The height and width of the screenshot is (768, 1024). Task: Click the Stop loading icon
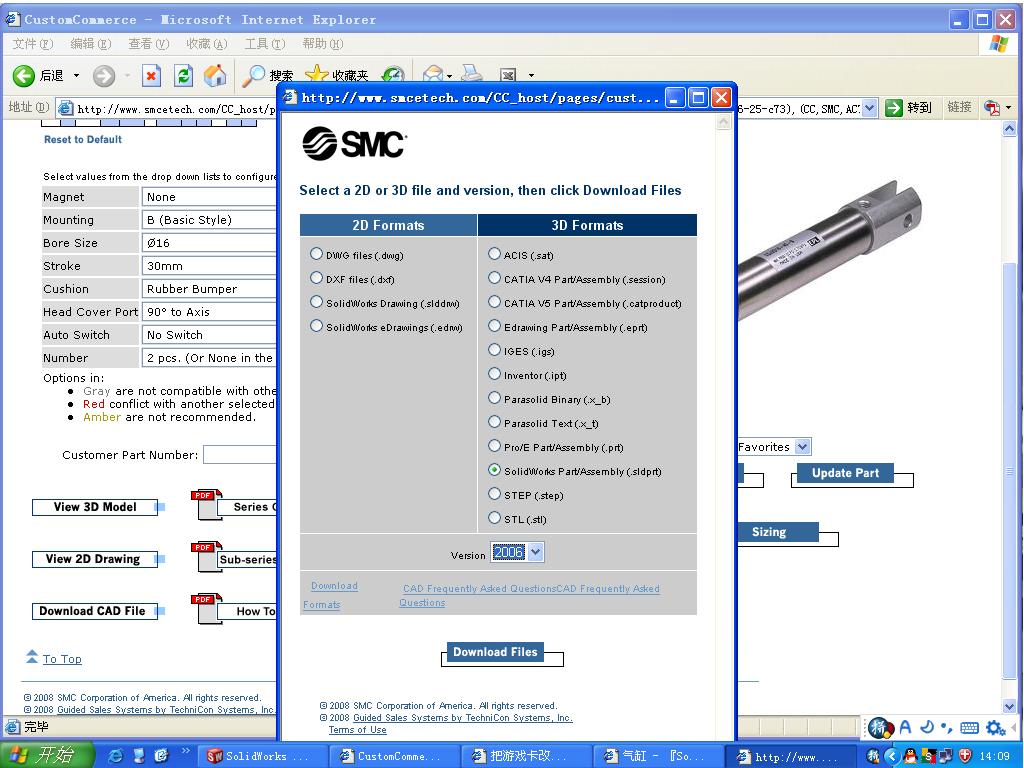[x=152, y=76]
